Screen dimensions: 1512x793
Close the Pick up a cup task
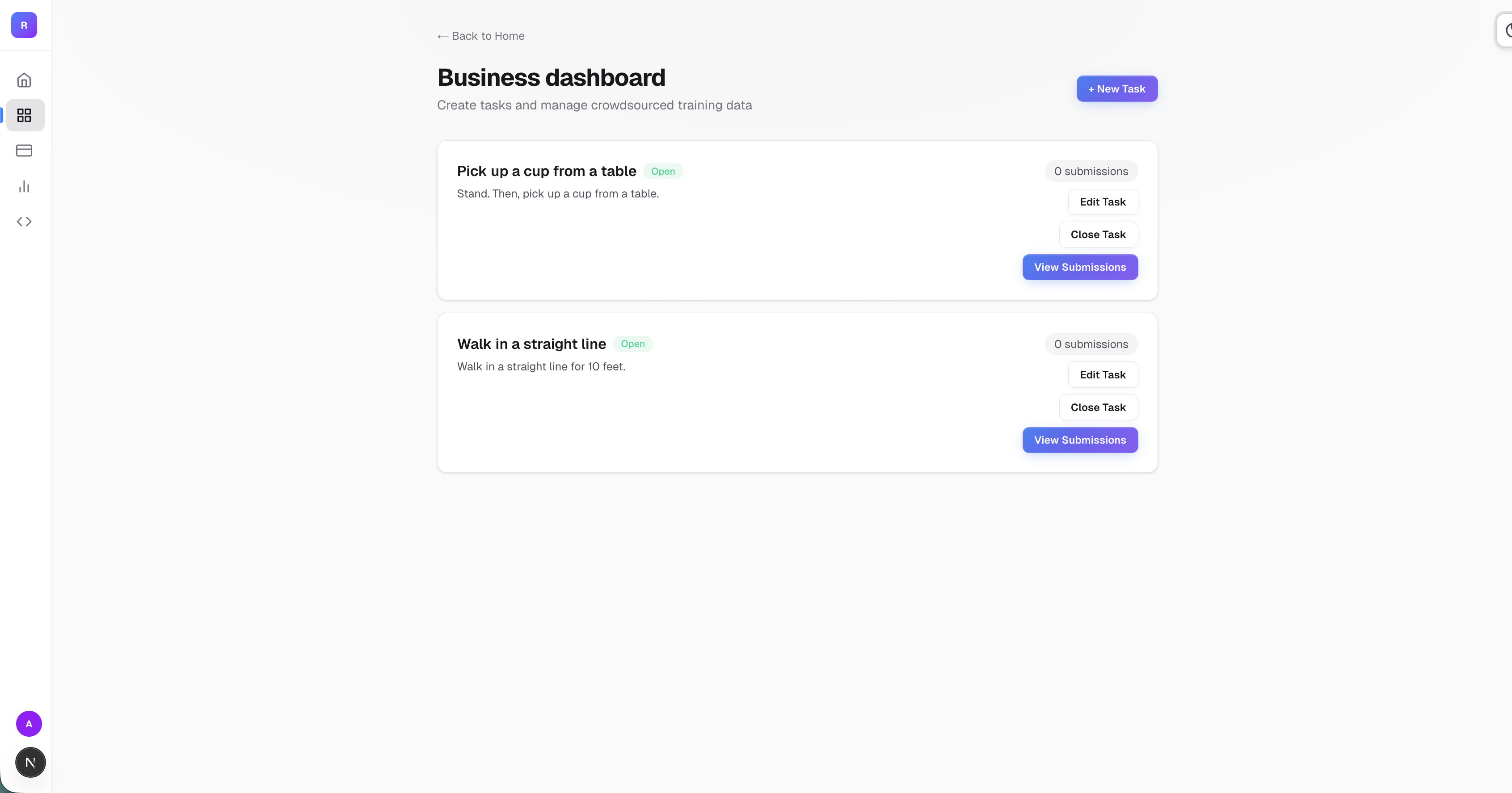pyautogui.click(x=1098, y=235)
